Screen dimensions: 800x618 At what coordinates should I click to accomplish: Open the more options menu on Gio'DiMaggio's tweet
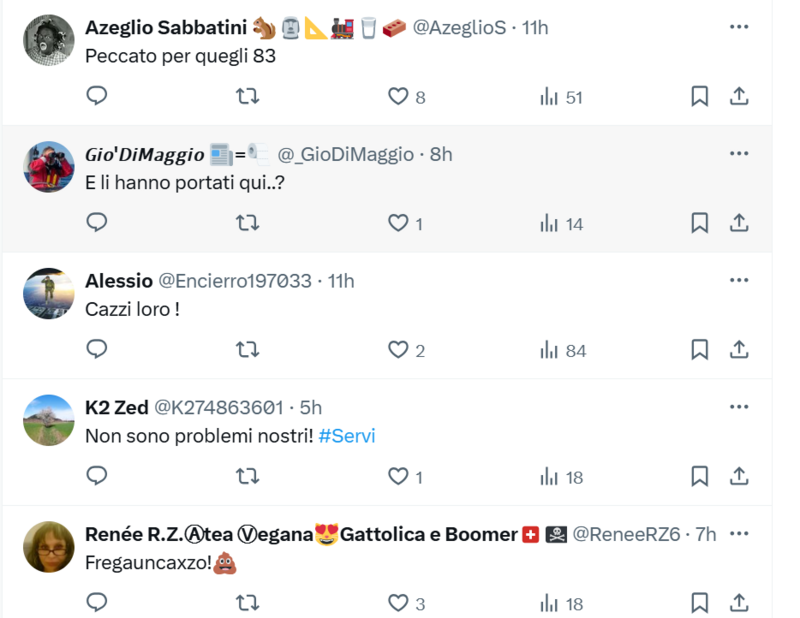click(x=739, y=153)
